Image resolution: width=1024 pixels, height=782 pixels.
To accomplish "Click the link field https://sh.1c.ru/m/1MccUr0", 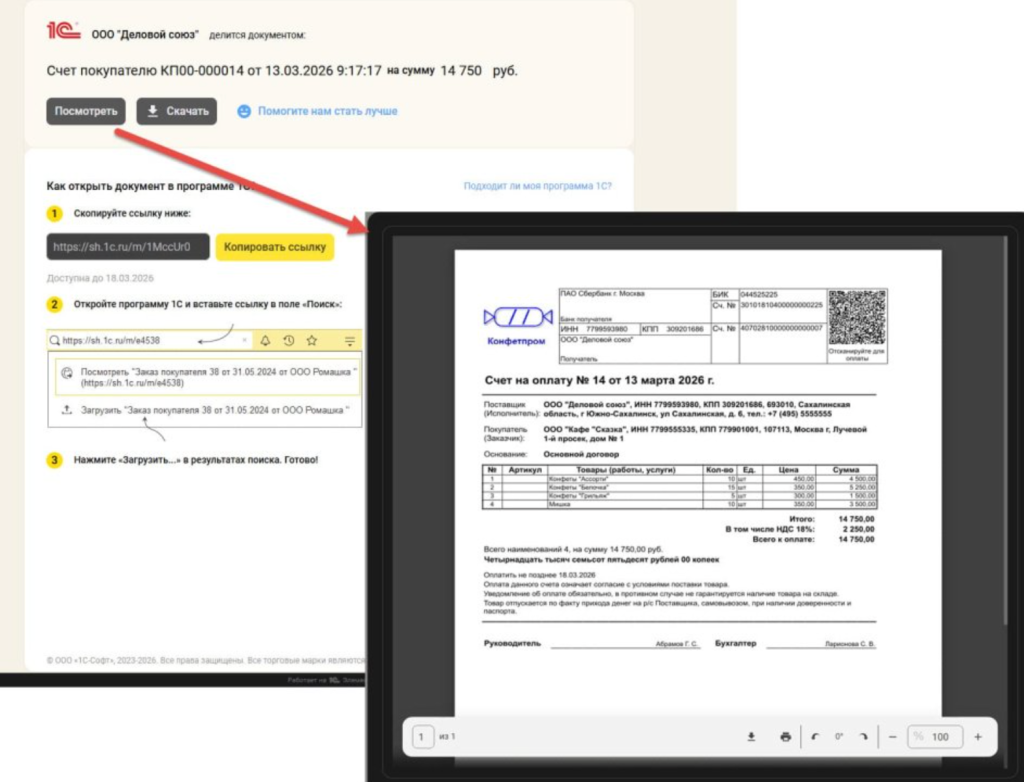I will [128, 247].
